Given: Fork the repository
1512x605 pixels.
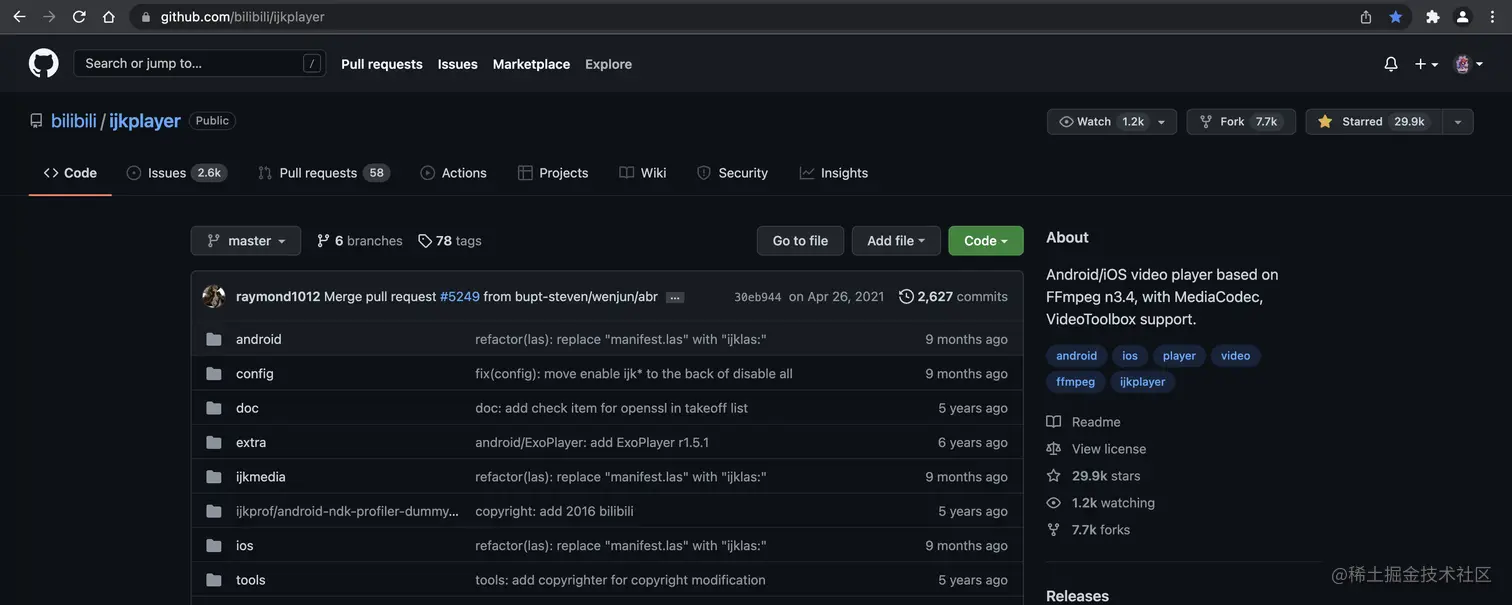Looking at the screenshot, I should [1241, 122].
